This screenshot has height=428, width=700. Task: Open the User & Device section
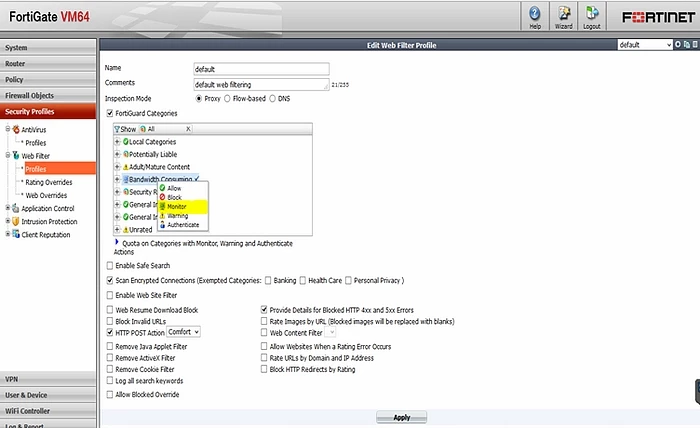48,395
